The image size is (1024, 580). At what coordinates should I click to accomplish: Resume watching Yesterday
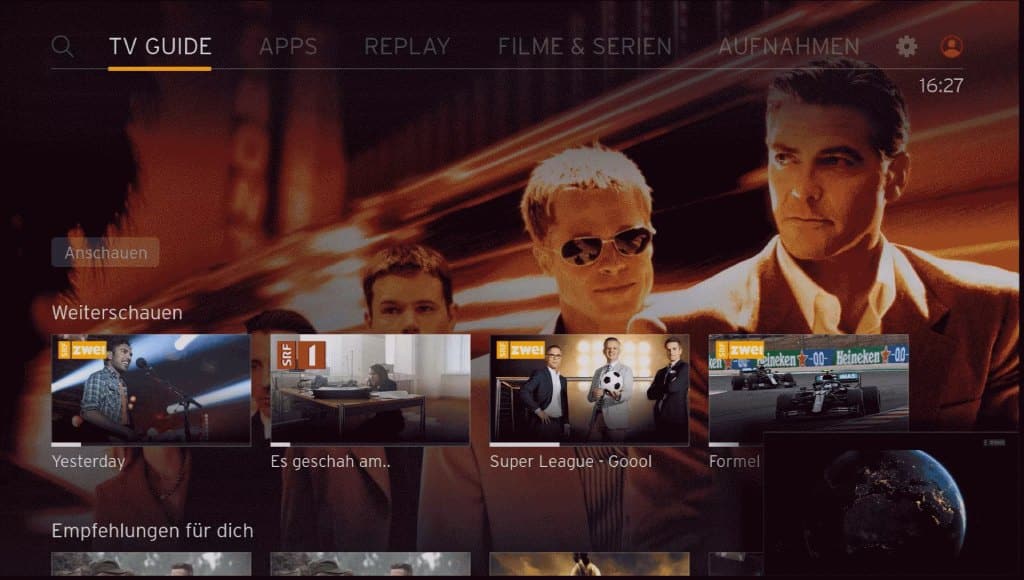pyautogui.click(x=150, y=390)
